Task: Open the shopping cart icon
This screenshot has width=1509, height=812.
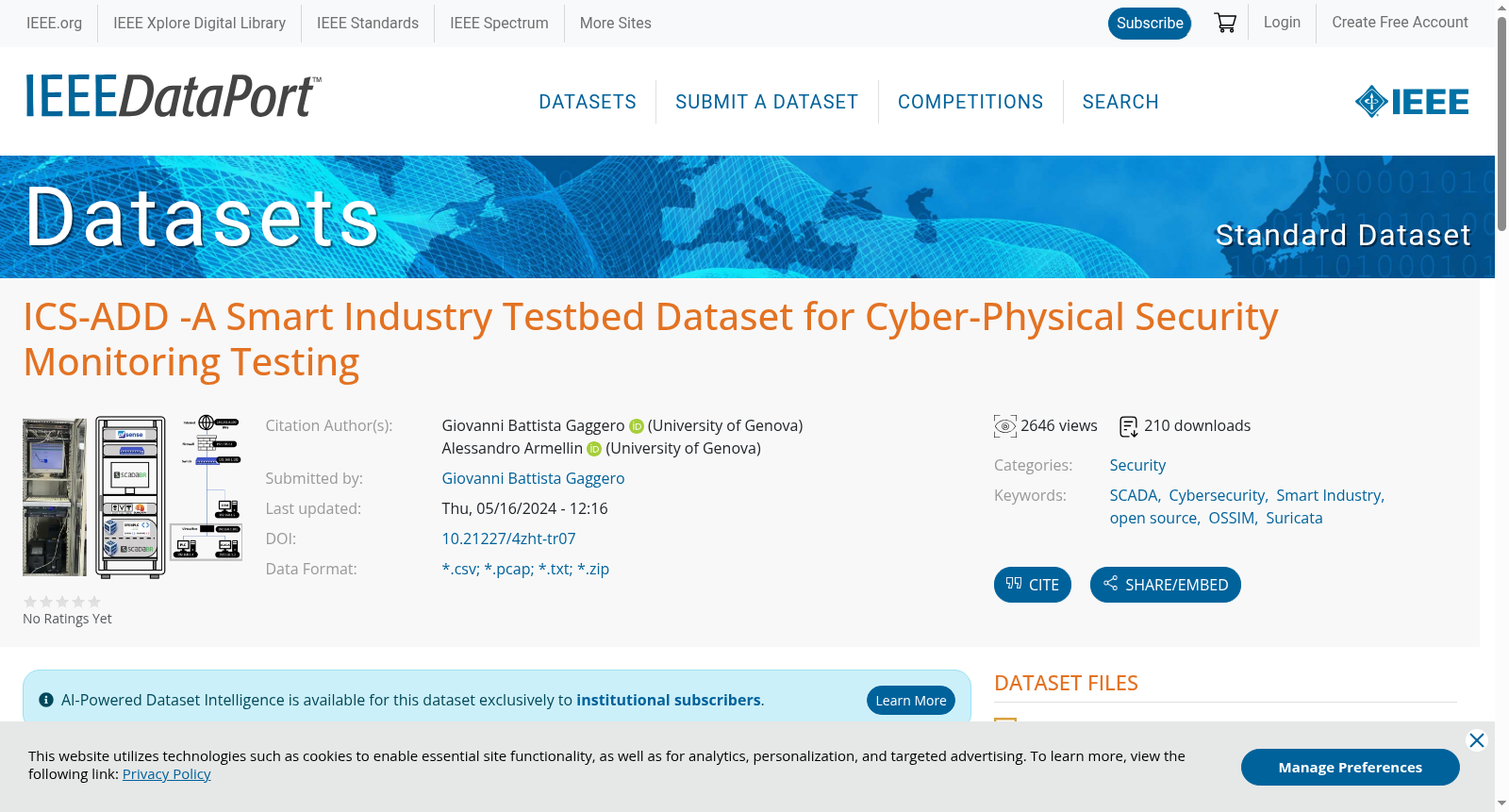Action: coord(1225,23)
